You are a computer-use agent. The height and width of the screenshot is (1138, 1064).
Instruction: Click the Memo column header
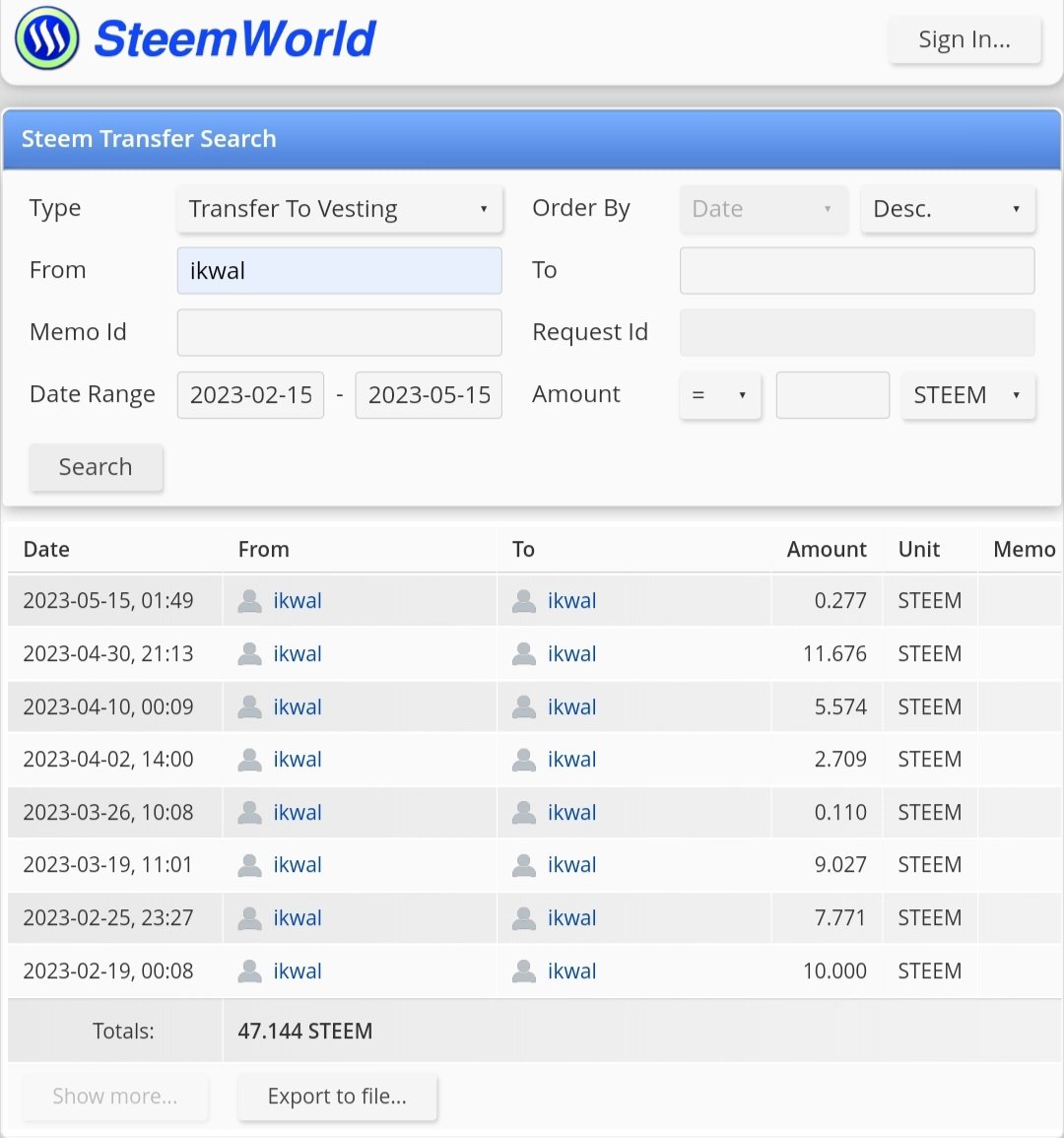(x=1024, y=550)
